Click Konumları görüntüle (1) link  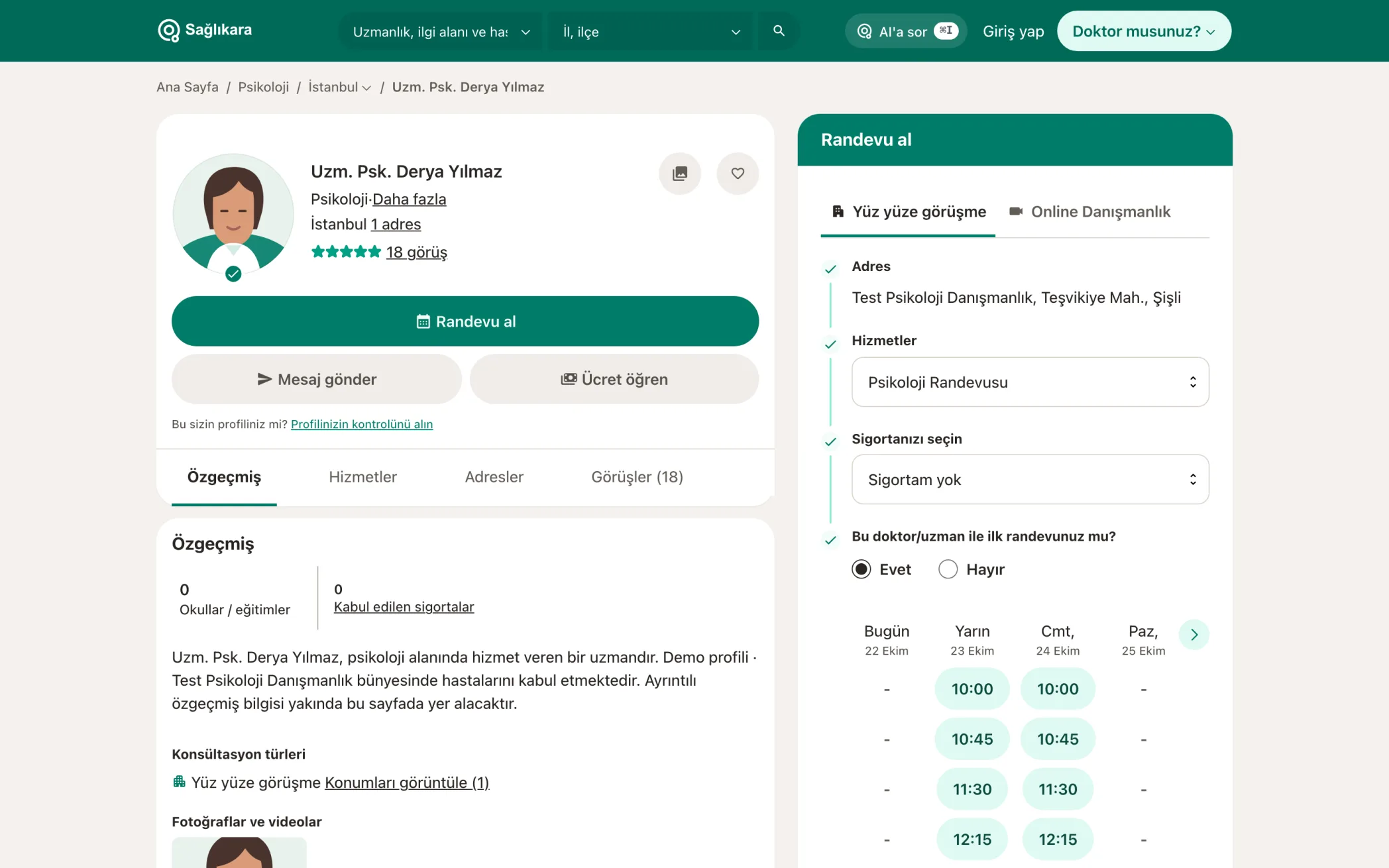407,783
